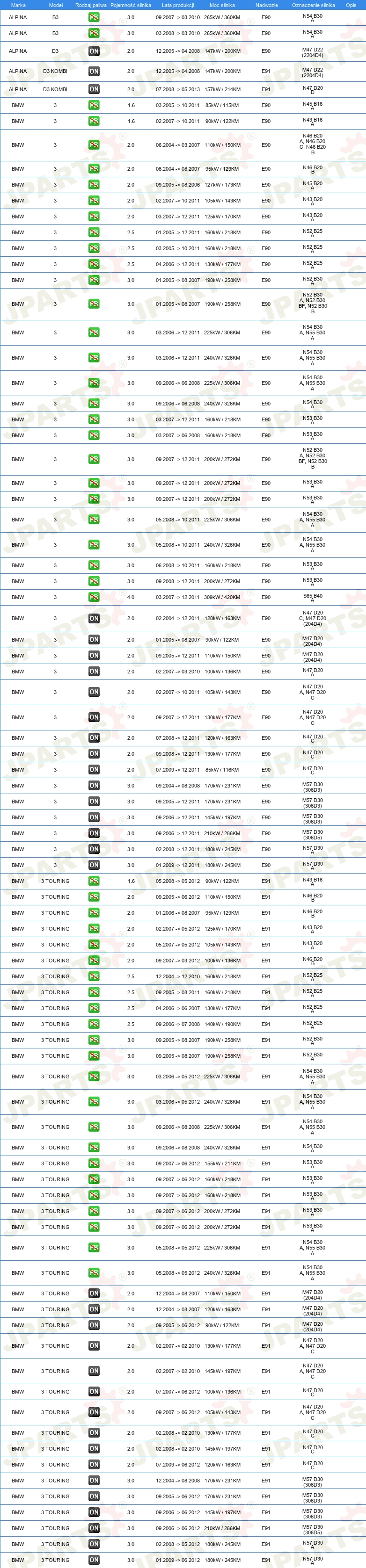Click diesel icon in 3 TOURING 07.2009 -> 06.2012 row

pyautogui.click(x=94, y=1465)
